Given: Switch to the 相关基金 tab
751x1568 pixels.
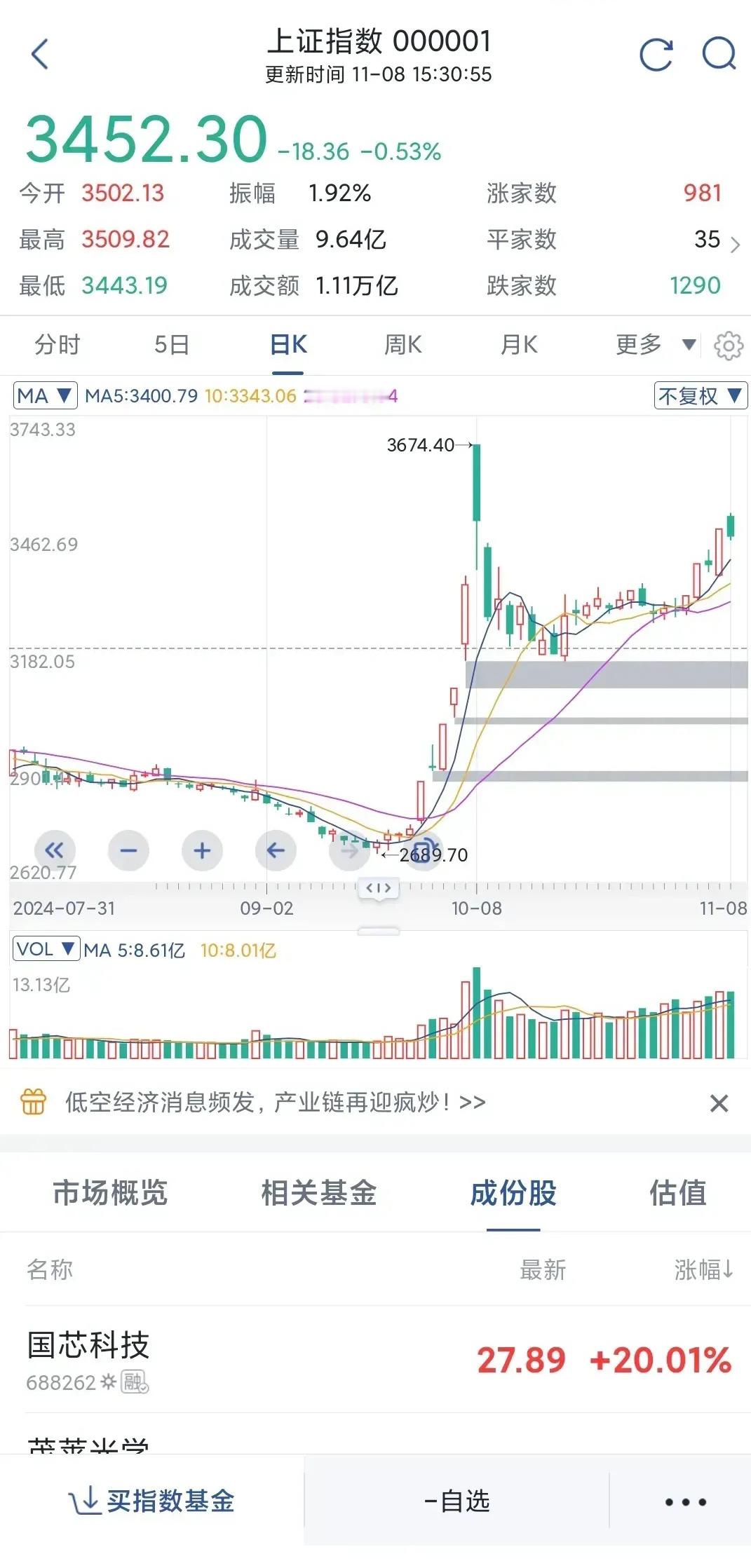Looking at the screenshot, I should pyautogui.click(x=320, y=1194).
